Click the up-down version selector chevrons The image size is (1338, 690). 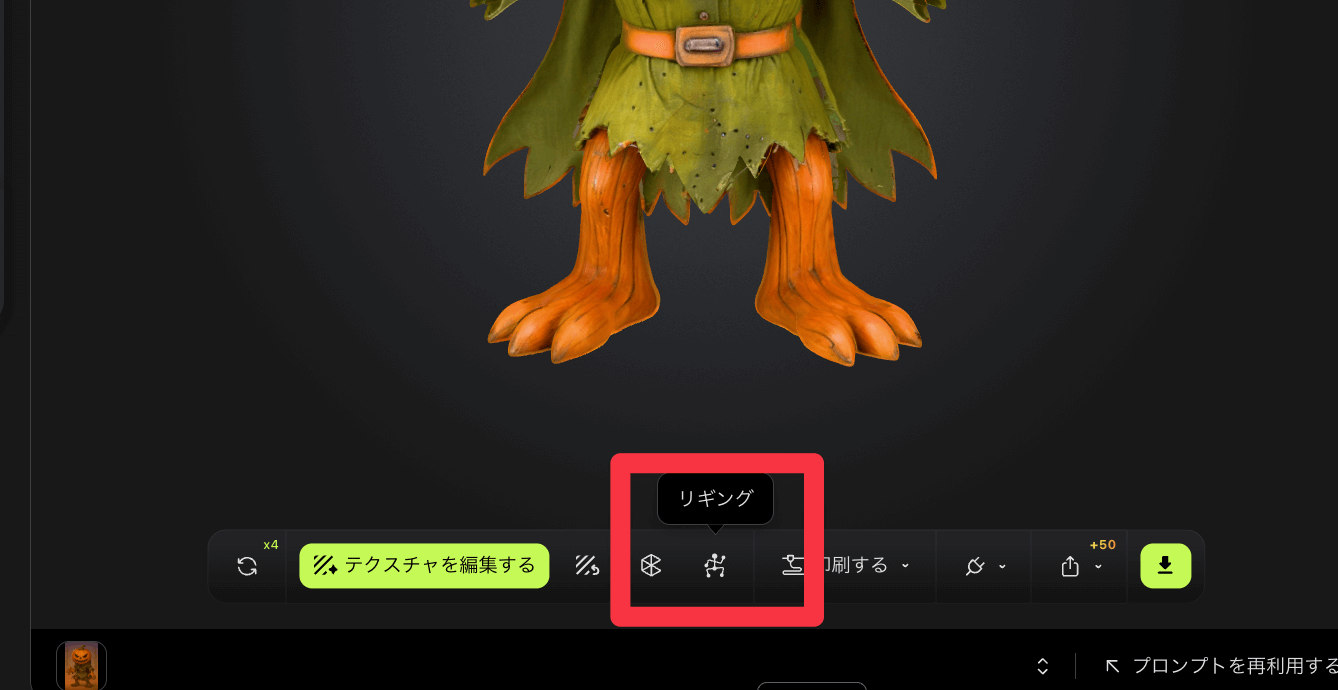pyautogui.click(x=1043, y=665)
